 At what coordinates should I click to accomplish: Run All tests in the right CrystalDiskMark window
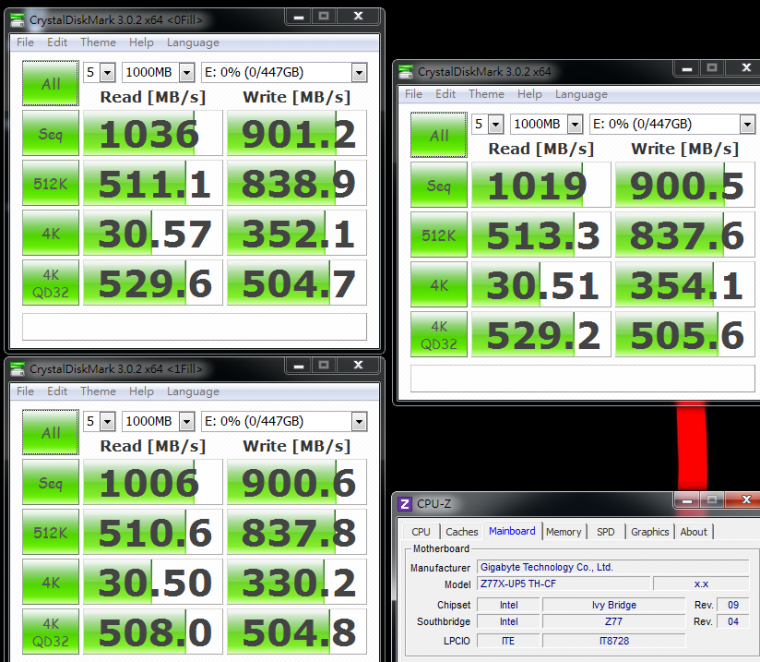click(439, 135)
